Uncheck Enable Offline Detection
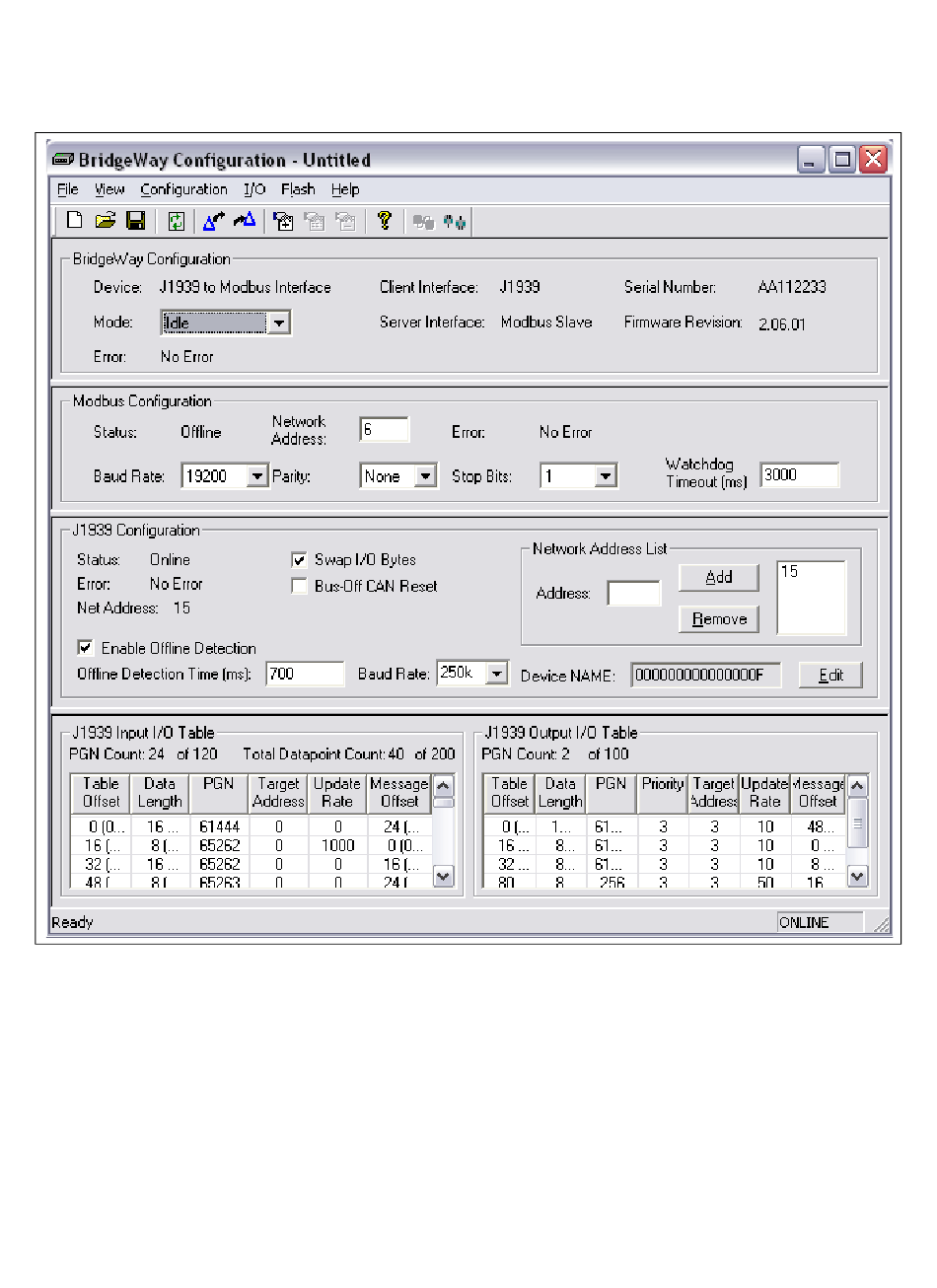 pyautogui.click(x=85, y=648)
